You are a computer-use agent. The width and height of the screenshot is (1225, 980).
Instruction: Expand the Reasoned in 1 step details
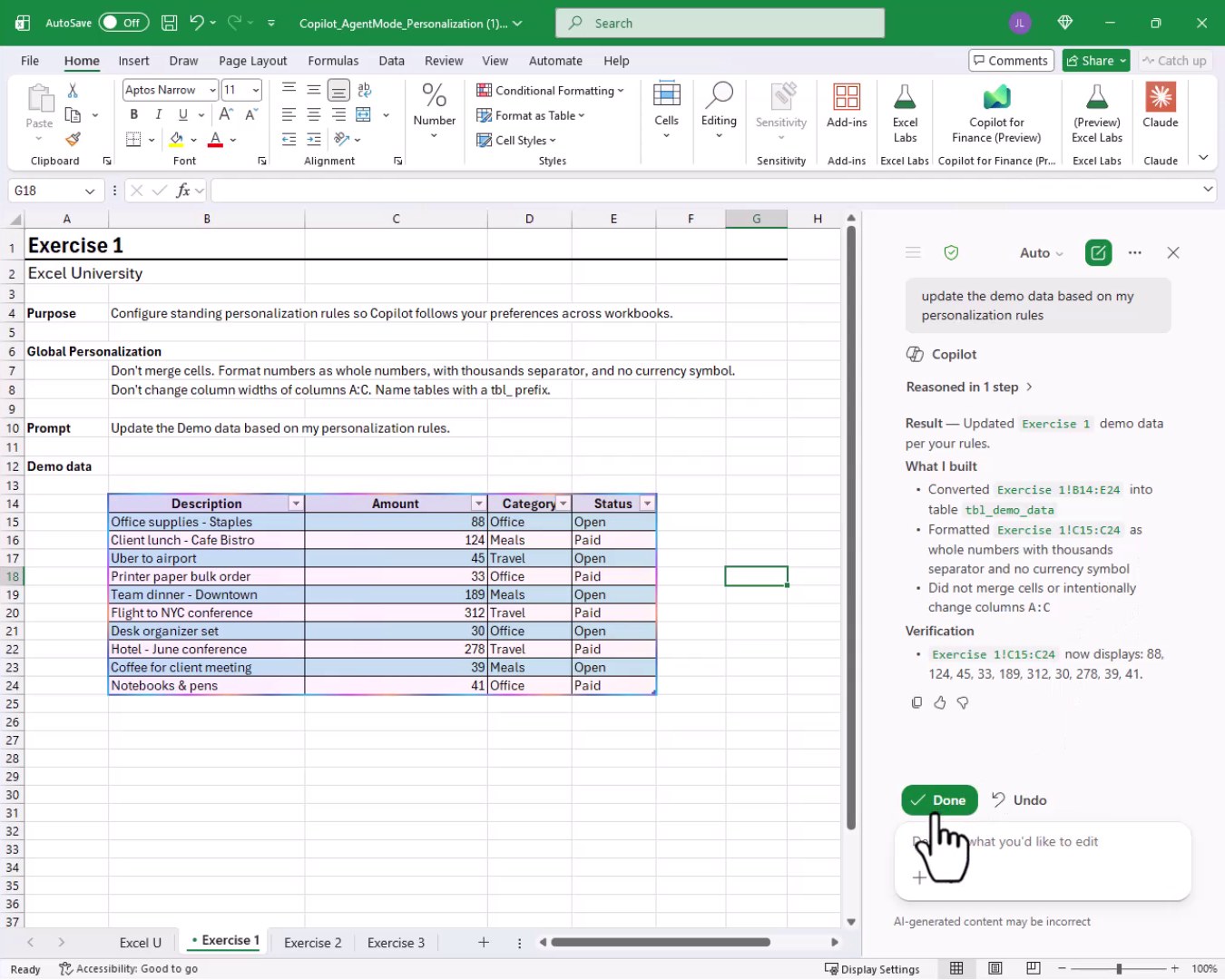click(x=969, y=387)
